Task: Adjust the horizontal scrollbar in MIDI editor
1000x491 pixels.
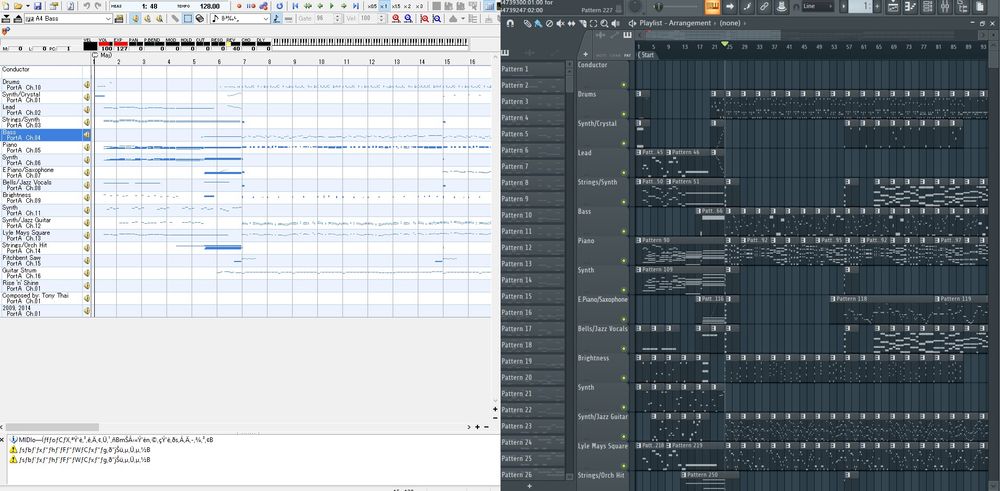Action: [x=53, y=427]
